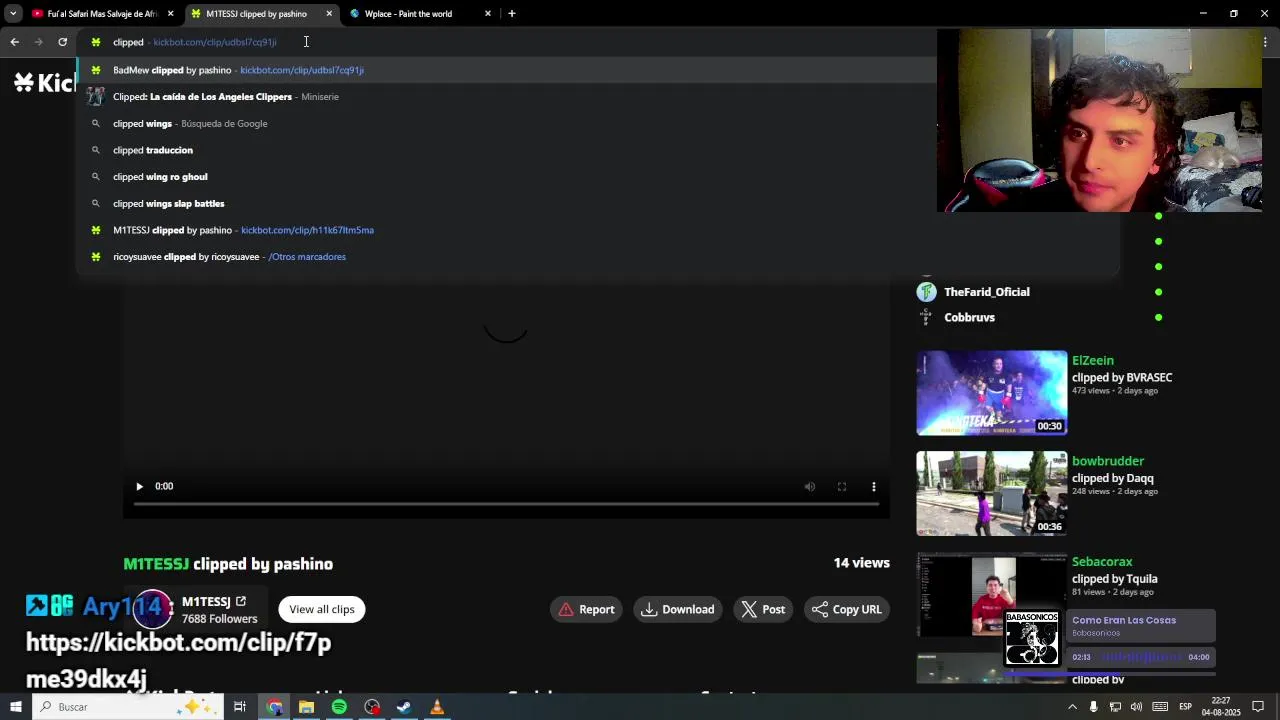Download the clip
1280x720 pixels.
point(678,609)
